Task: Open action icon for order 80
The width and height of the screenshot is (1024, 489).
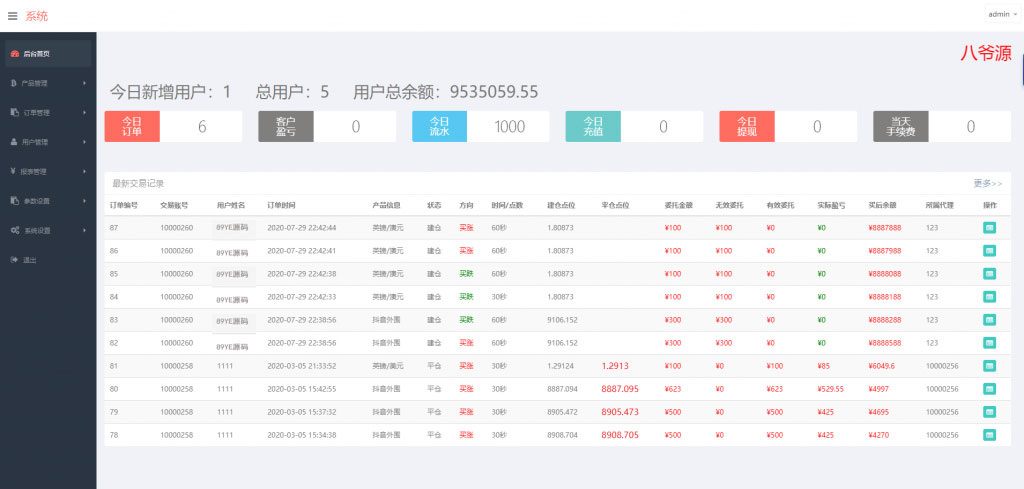Action: (x=989, y=389)
